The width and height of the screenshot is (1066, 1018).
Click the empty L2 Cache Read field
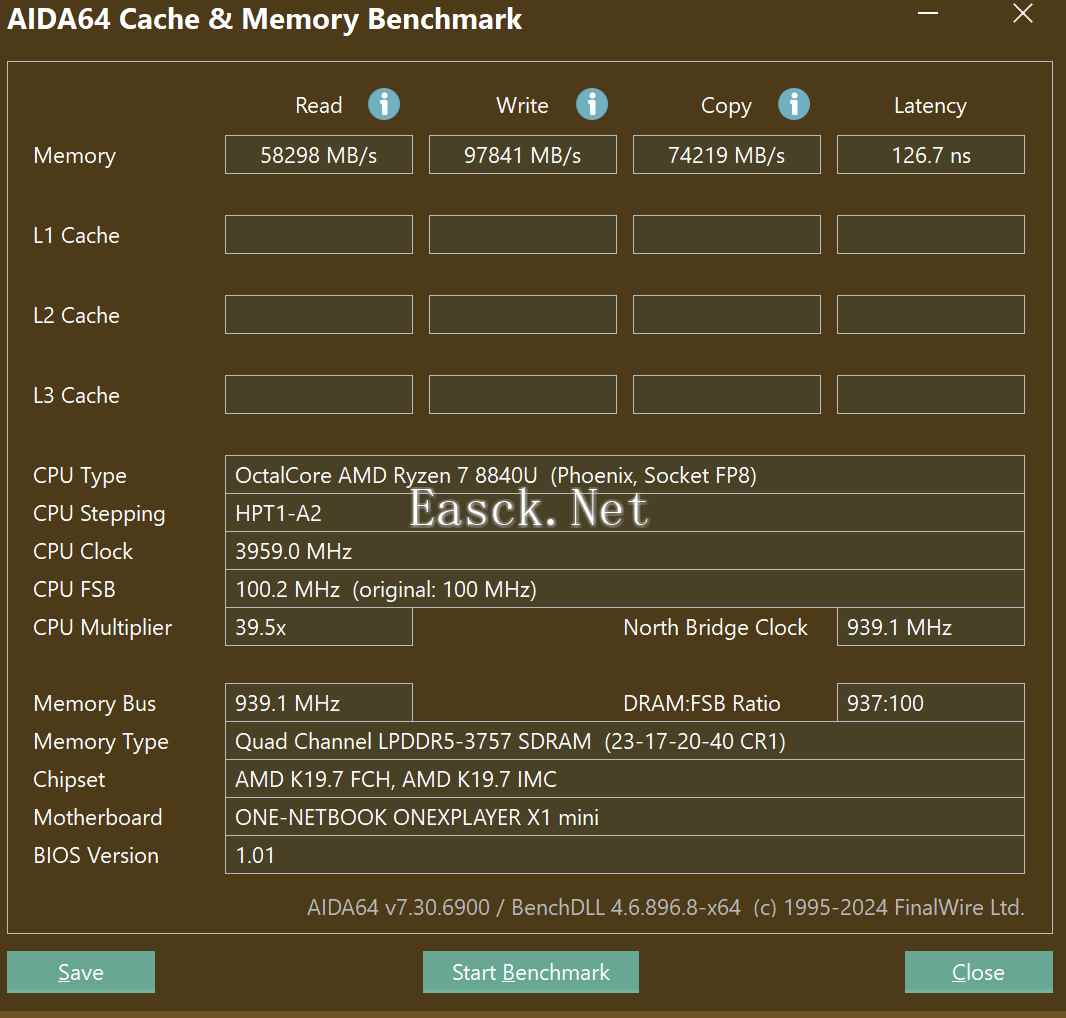[x=319, y=315]
